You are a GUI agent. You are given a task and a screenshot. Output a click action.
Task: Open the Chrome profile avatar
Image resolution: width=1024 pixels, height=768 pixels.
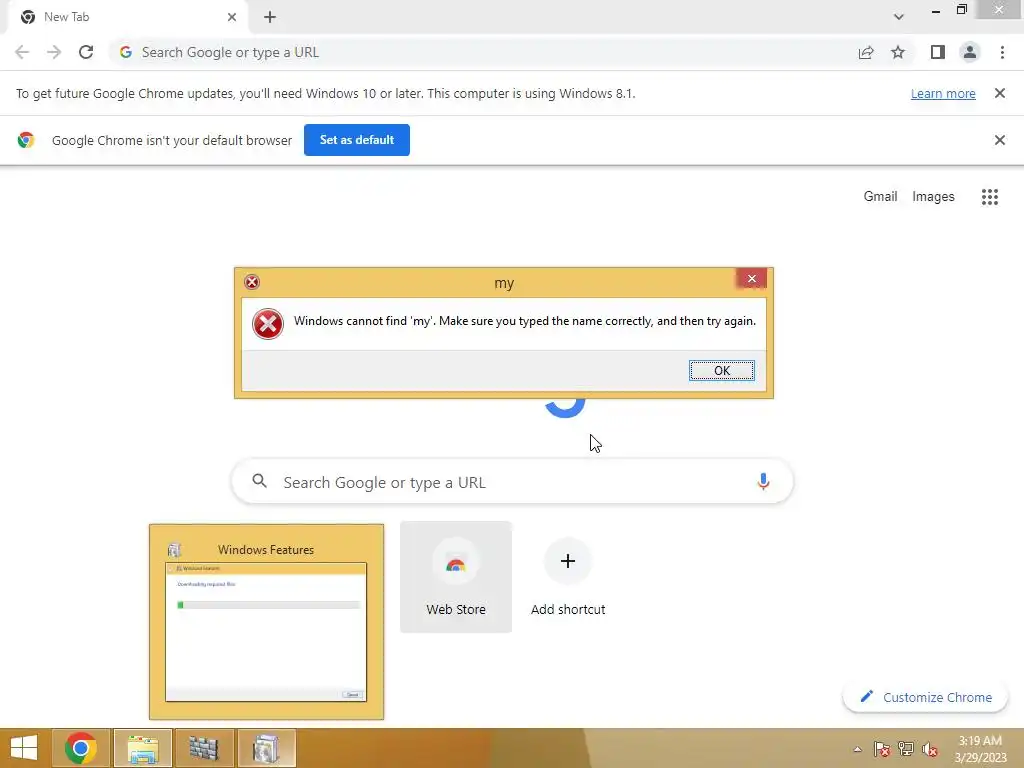tap(970, 52)
